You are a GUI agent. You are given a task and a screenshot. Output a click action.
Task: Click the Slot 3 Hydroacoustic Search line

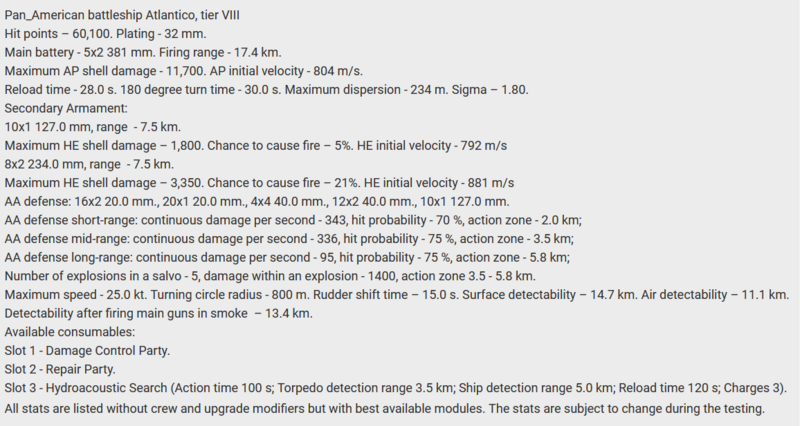pyautogui.click(x=396, y=387)
